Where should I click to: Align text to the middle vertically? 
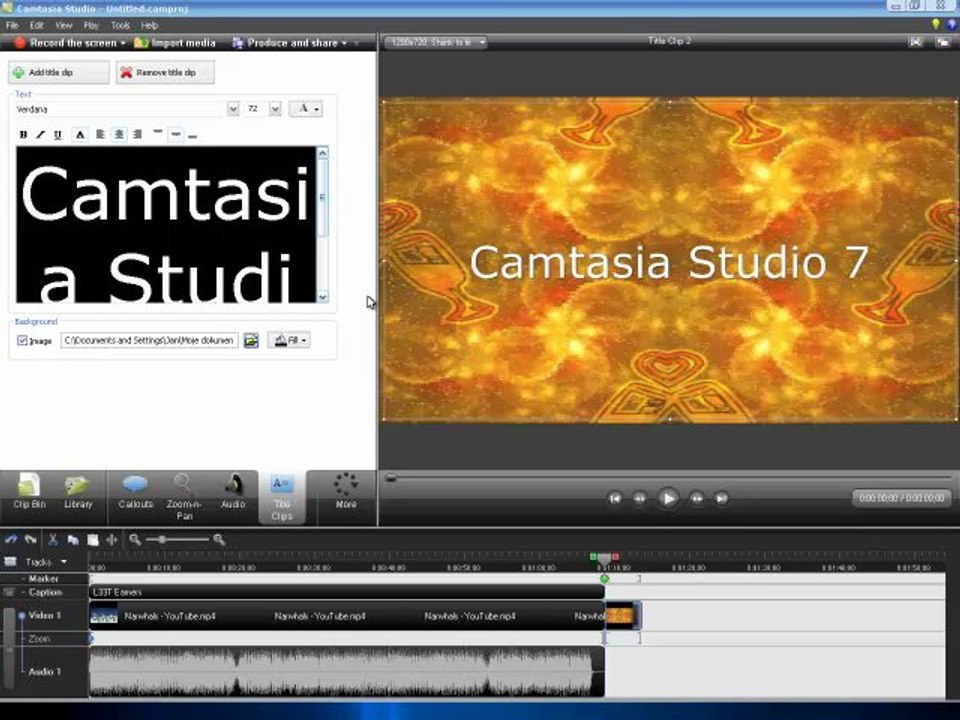point(176,133)
